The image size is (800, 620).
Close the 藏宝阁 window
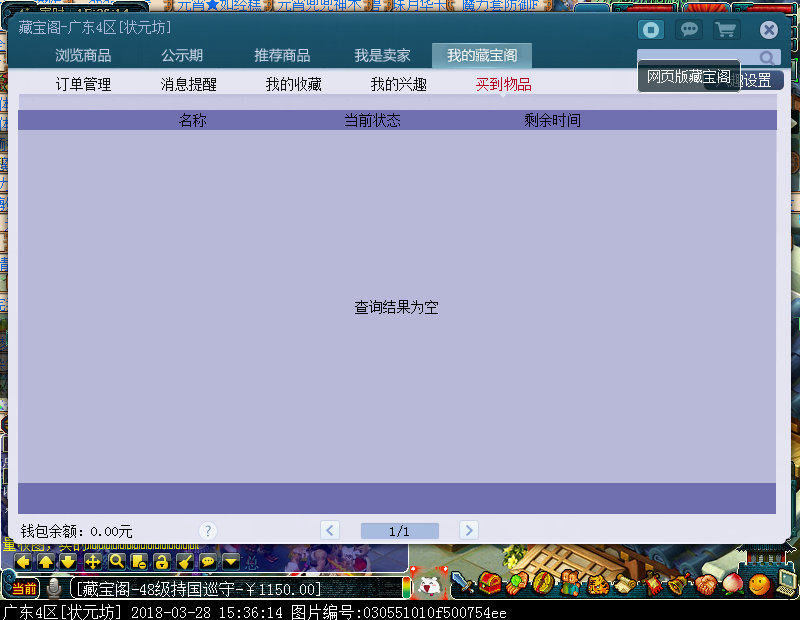[x=768, y=30]
